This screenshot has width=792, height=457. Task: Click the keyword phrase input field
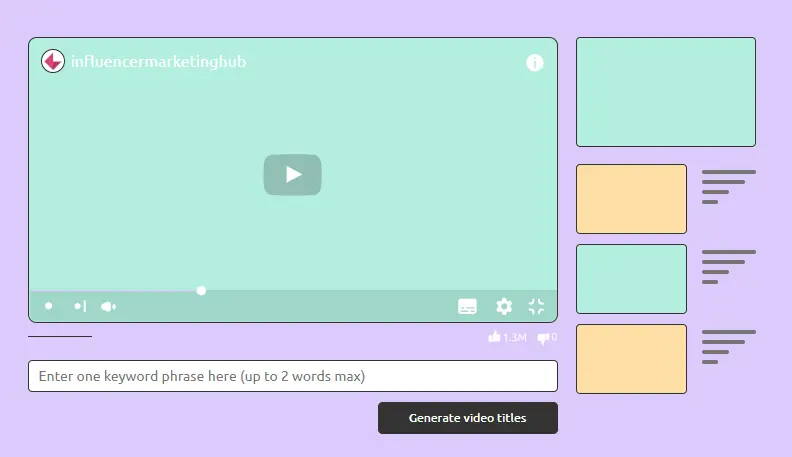click(293, 376)
